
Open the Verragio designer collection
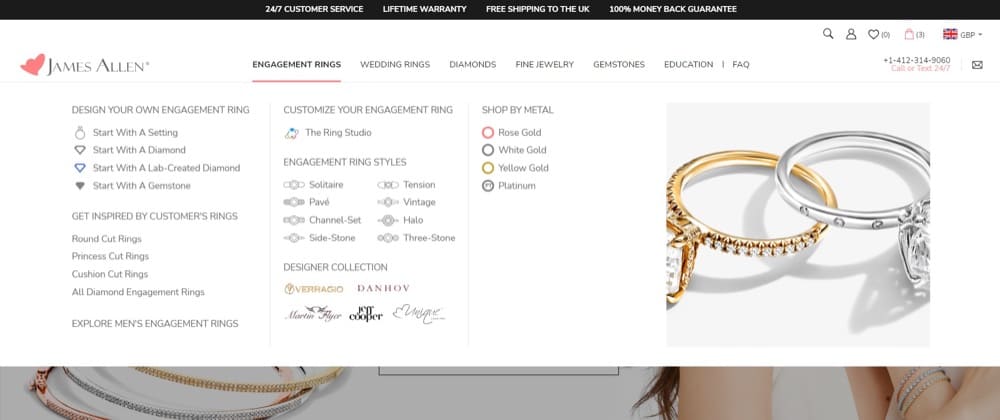click(x=314, y=289)
